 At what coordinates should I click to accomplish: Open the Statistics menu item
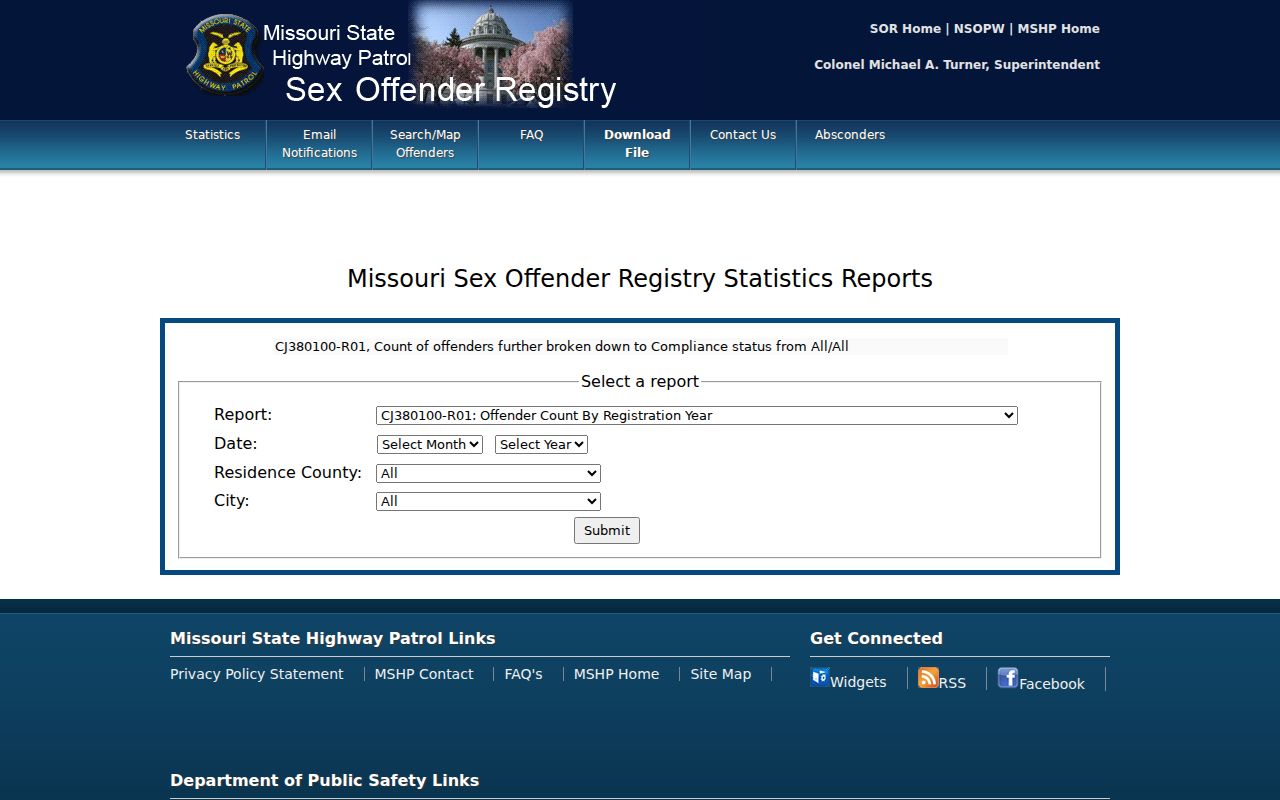pyautogui.click(x=213, y=135)
